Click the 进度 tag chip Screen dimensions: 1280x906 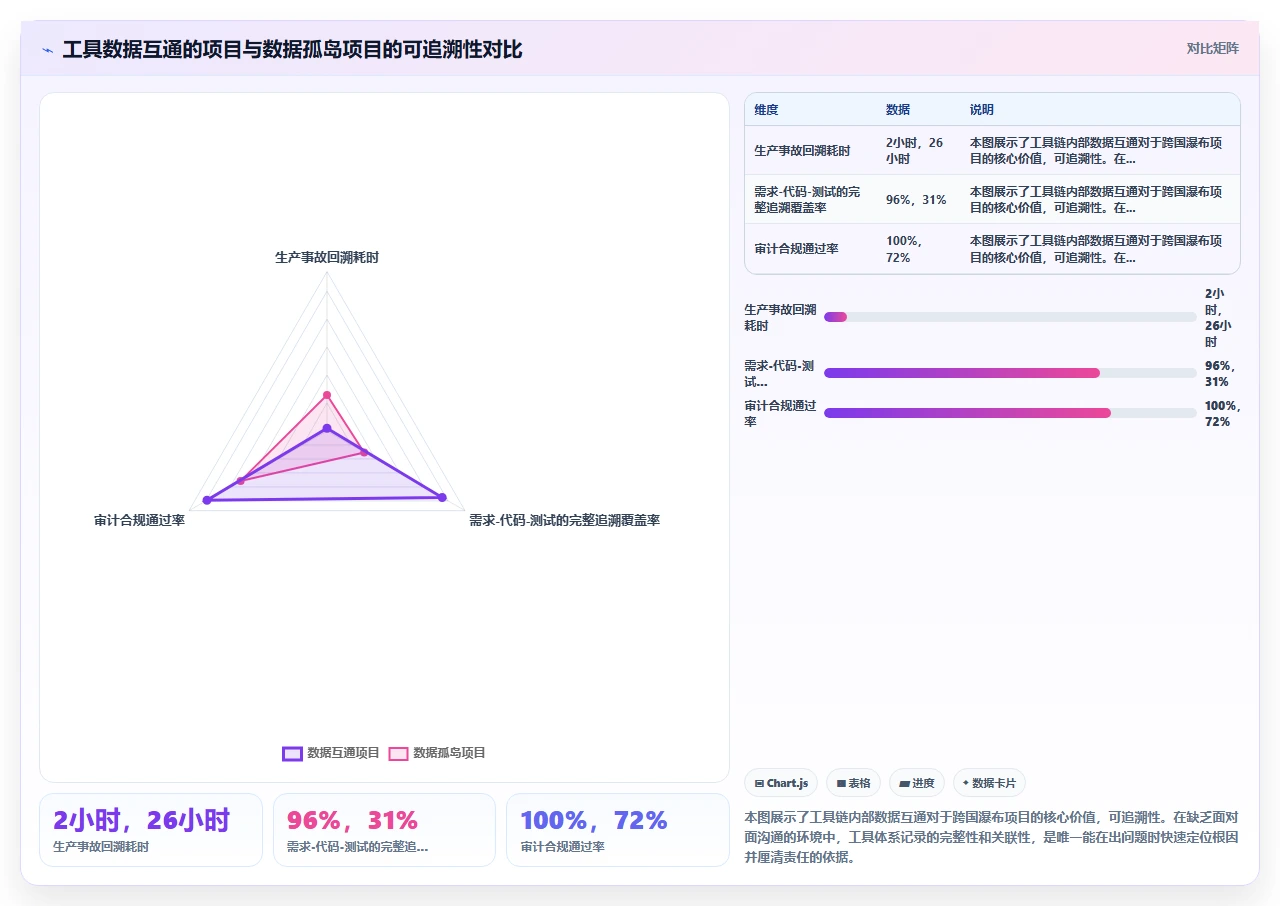[x=916, y=783]
